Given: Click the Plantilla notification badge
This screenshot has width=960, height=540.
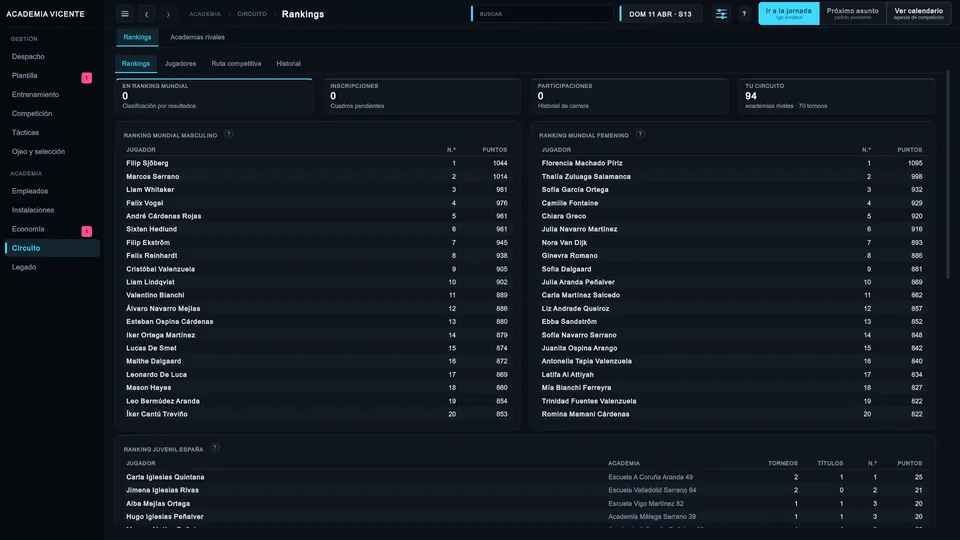Looking at the screenshot, I should tap(86, 77).
